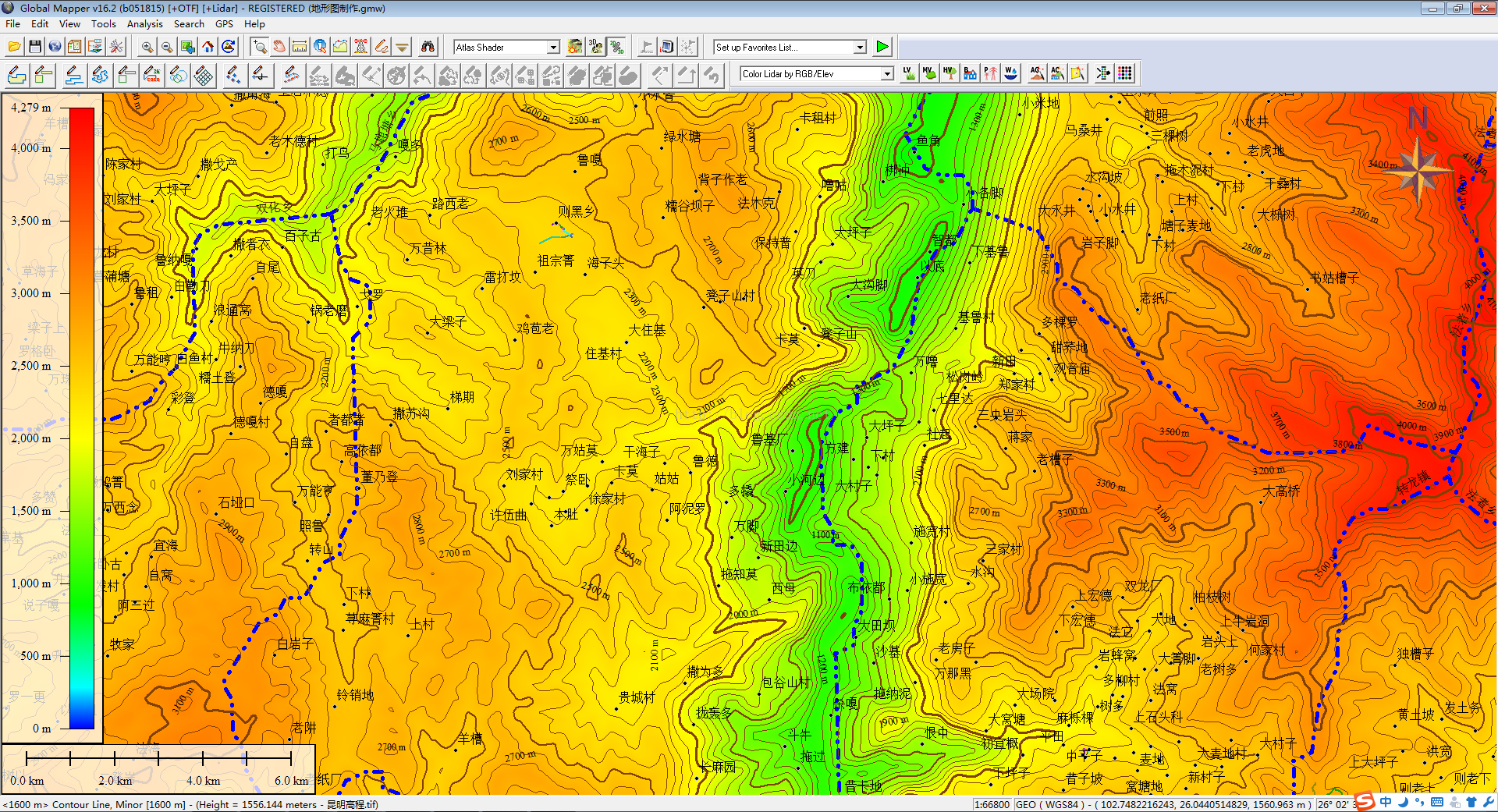Select the COGO input tool

click(153, 75)
